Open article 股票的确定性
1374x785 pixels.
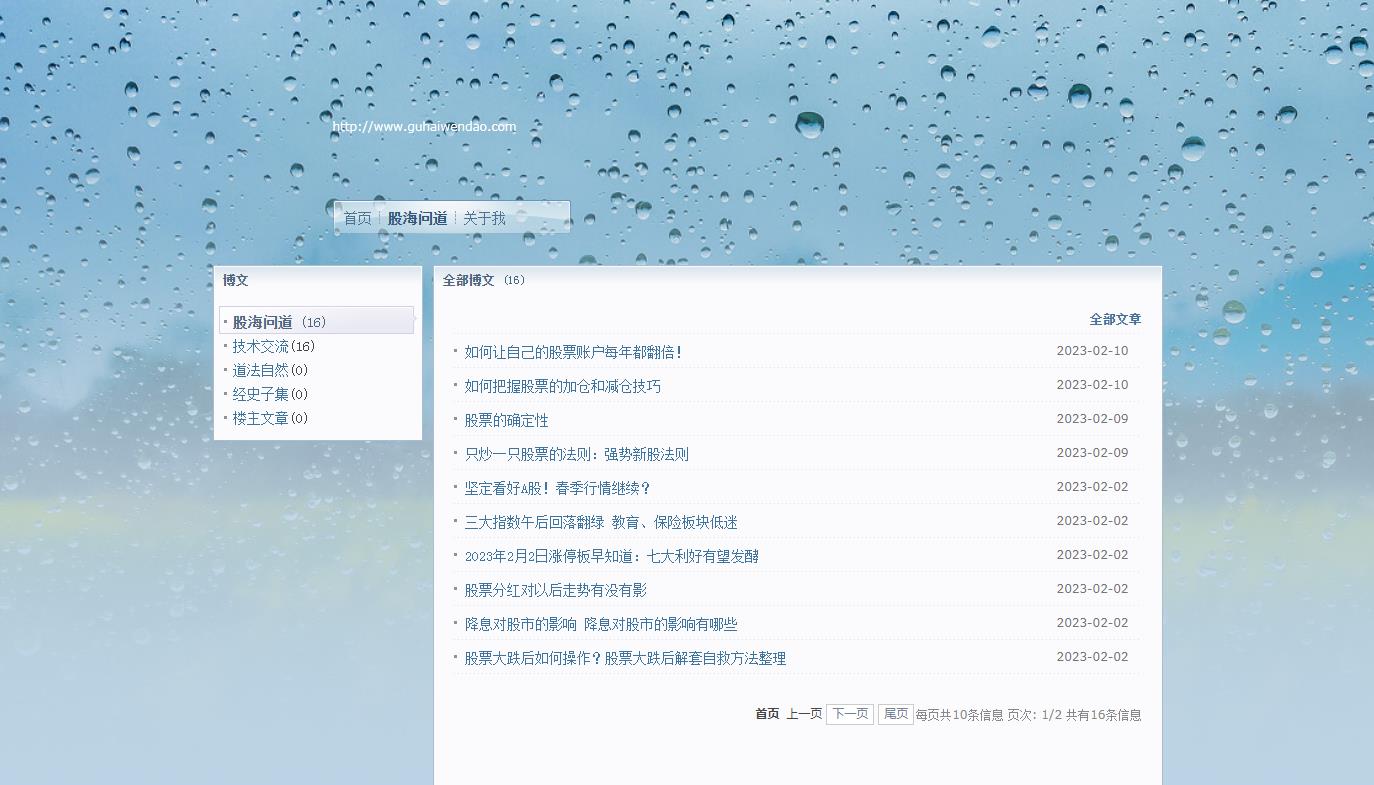[x=506, y=420]
